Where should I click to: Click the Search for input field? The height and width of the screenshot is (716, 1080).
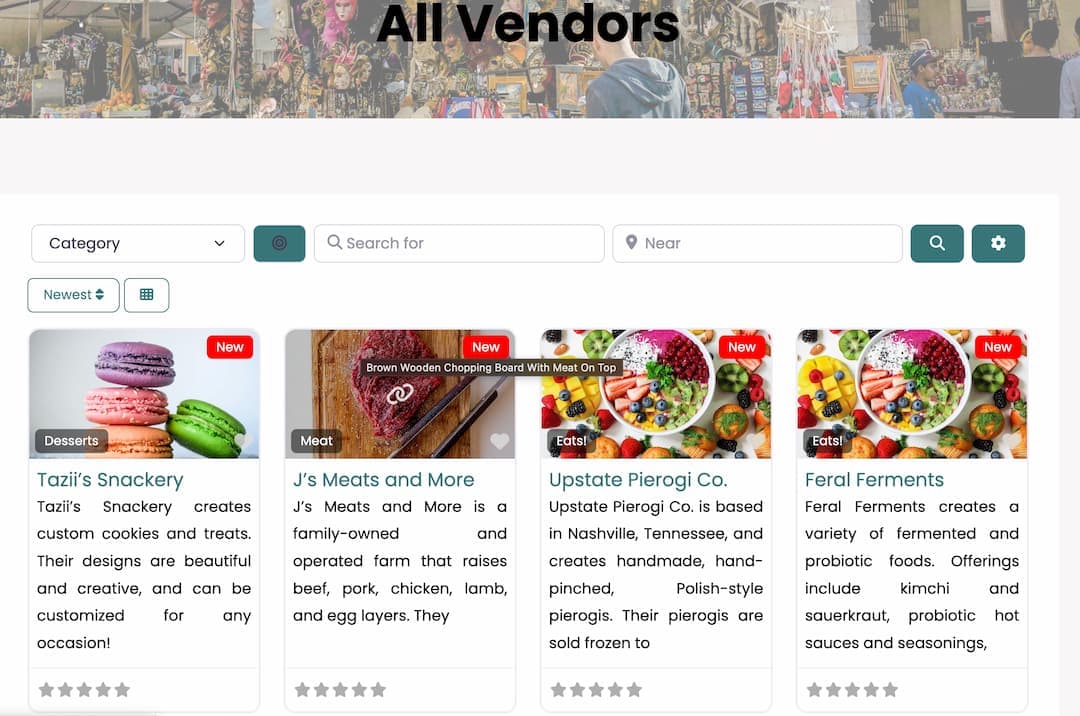tap(459, 243)
